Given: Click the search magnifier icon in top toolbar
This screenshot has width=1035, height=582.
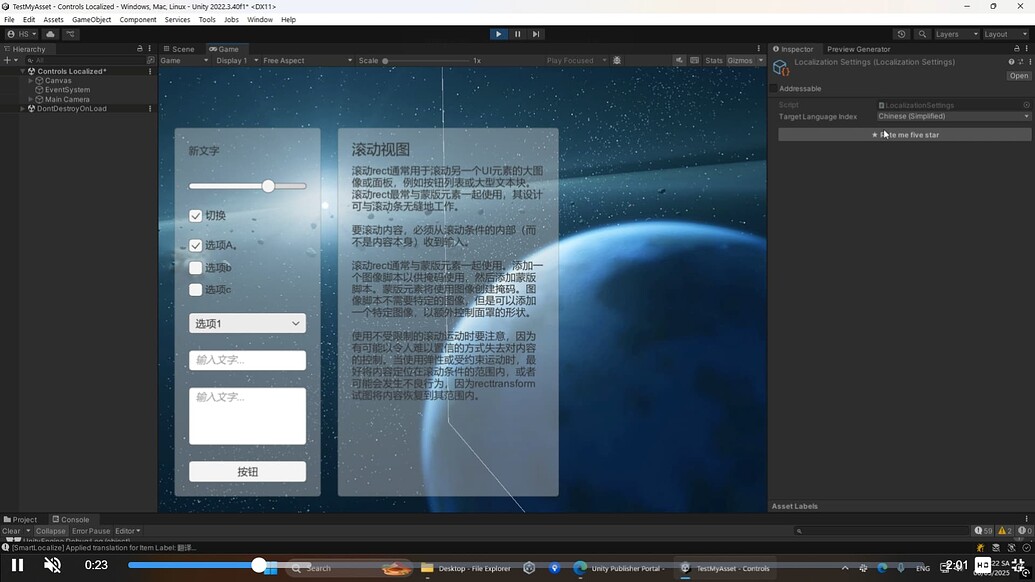Looking at the screenshot, I should [922, 33].
